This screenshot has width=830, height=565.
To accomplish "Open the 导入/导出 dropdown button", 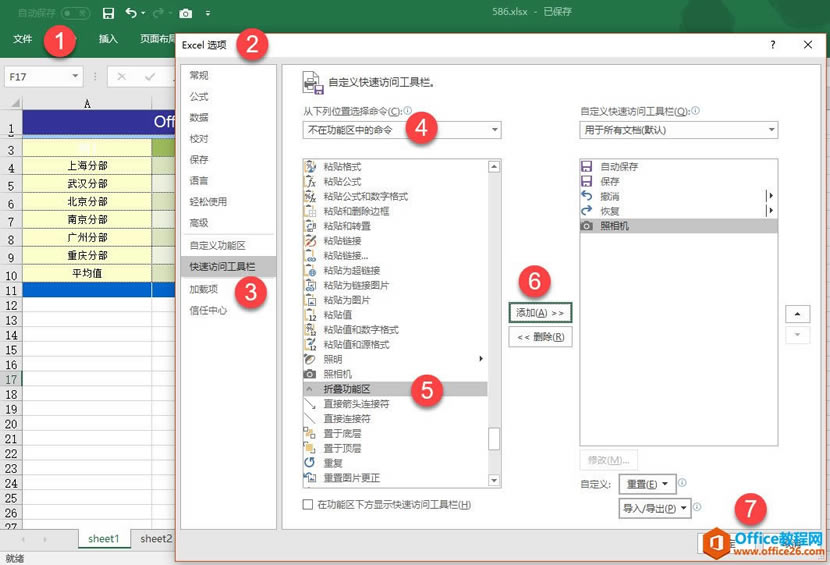I will tap(655, 508).
